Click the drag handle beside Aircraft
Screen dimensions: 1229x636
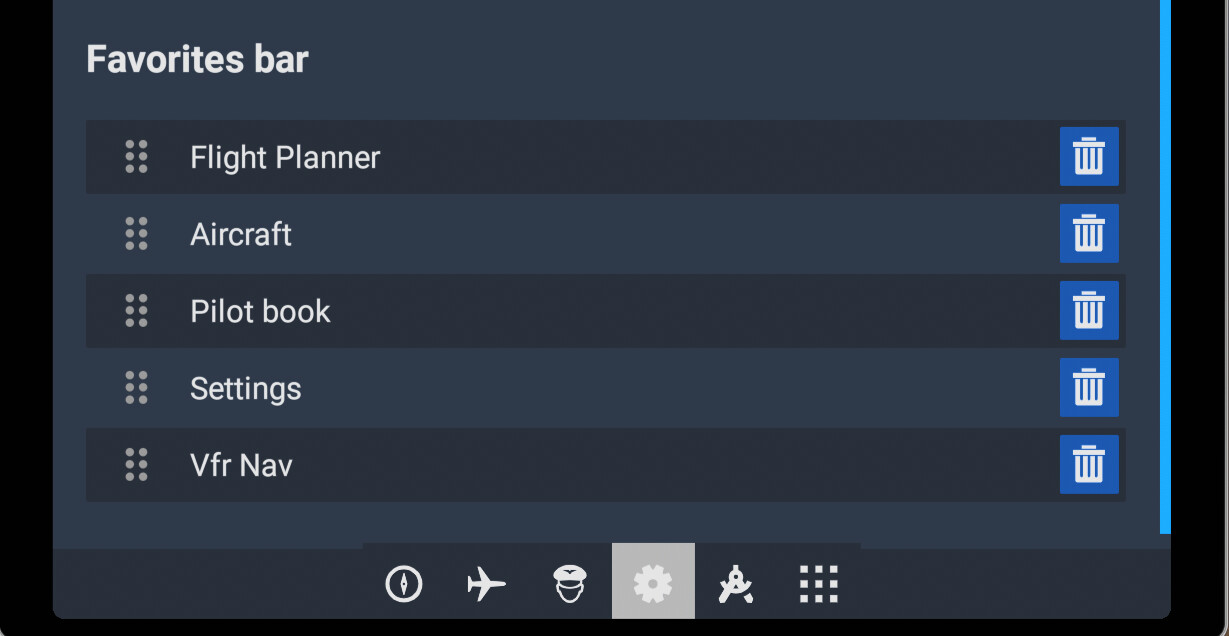coord(137,234)
